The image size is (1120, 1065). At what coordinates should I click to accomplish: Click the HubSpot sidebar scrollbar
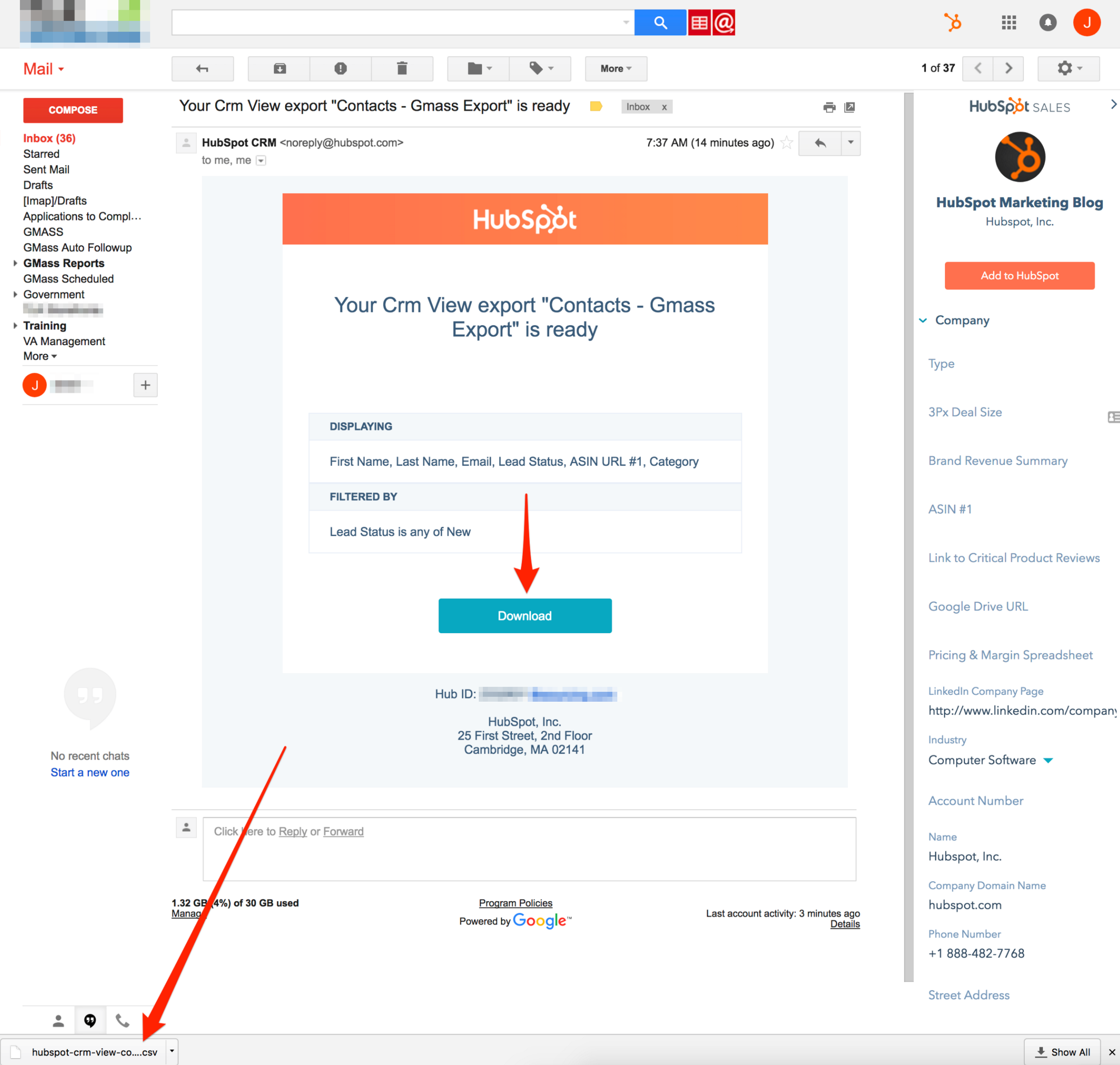[x=909, y=537]
